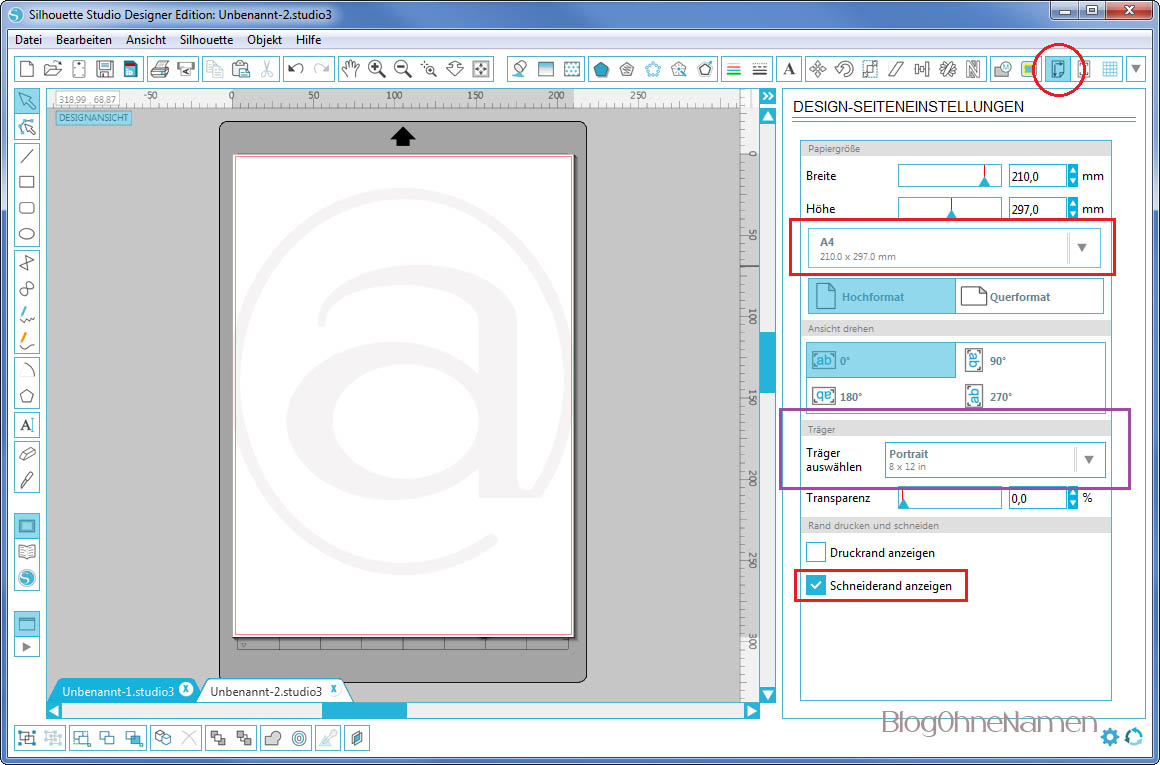Image resolution: width=1160 pixels, height=765 pixels.
Task: Choose the Ellipse drawing tool
Action: tap(27, 235)
